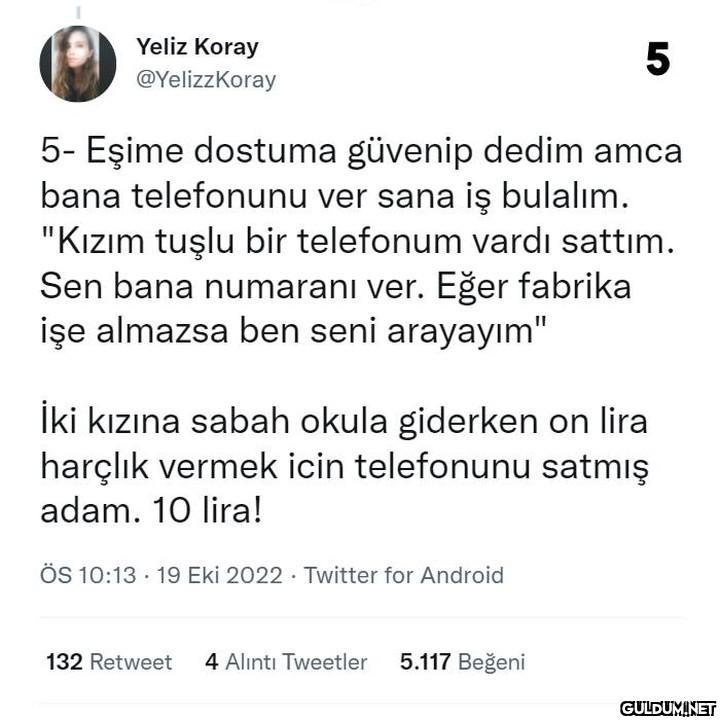The height and width of the screenshot is (720, 720).
Task: Open the Twitter for Android source link
Action: tap(404, 575)
